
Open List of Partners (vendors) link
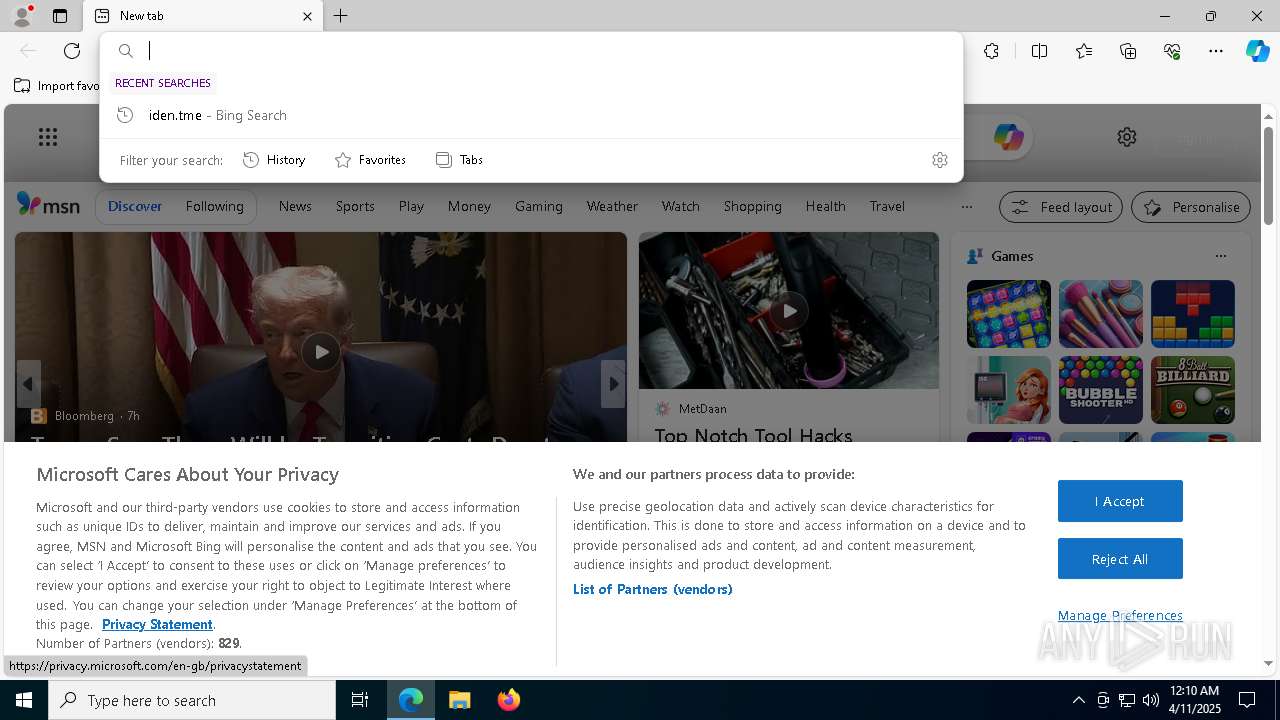point(653,589)
